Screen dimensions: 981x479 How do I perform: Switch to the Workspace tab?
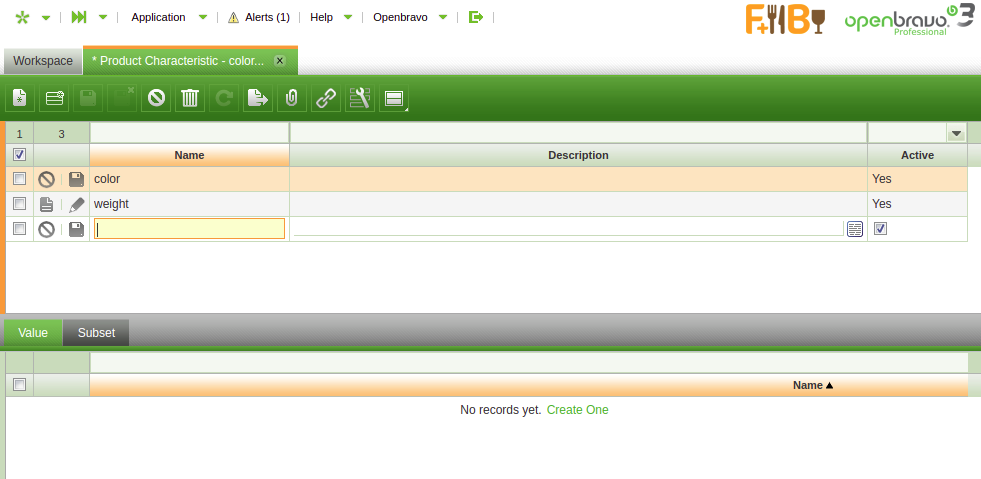pyautogui.click(x=43, y=61)
